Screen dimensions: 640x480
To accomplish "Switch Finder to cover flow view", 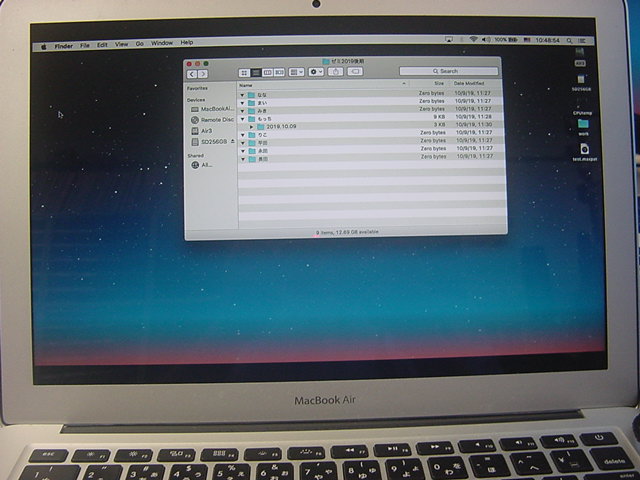I will coord(279,72).
